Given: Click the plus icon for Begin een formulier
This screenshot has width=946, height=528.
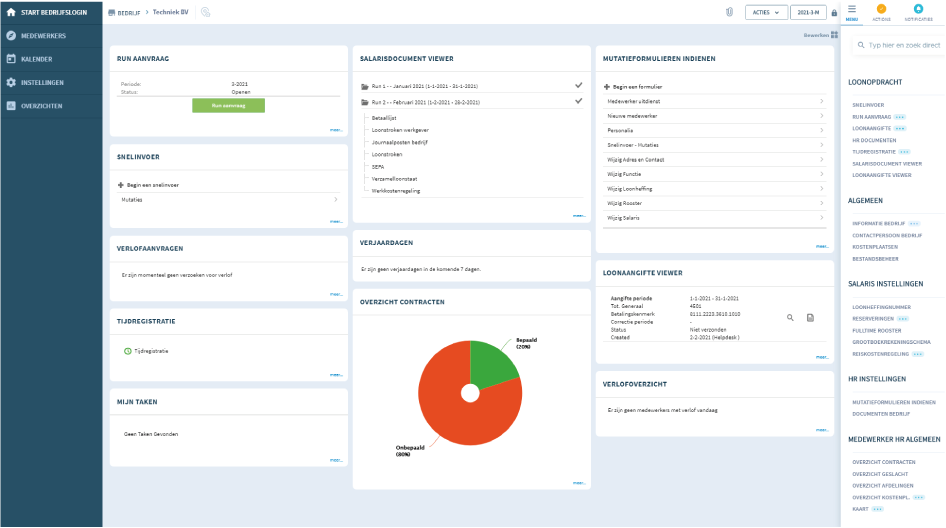Looking at the screenshot, I should (607, 88).
